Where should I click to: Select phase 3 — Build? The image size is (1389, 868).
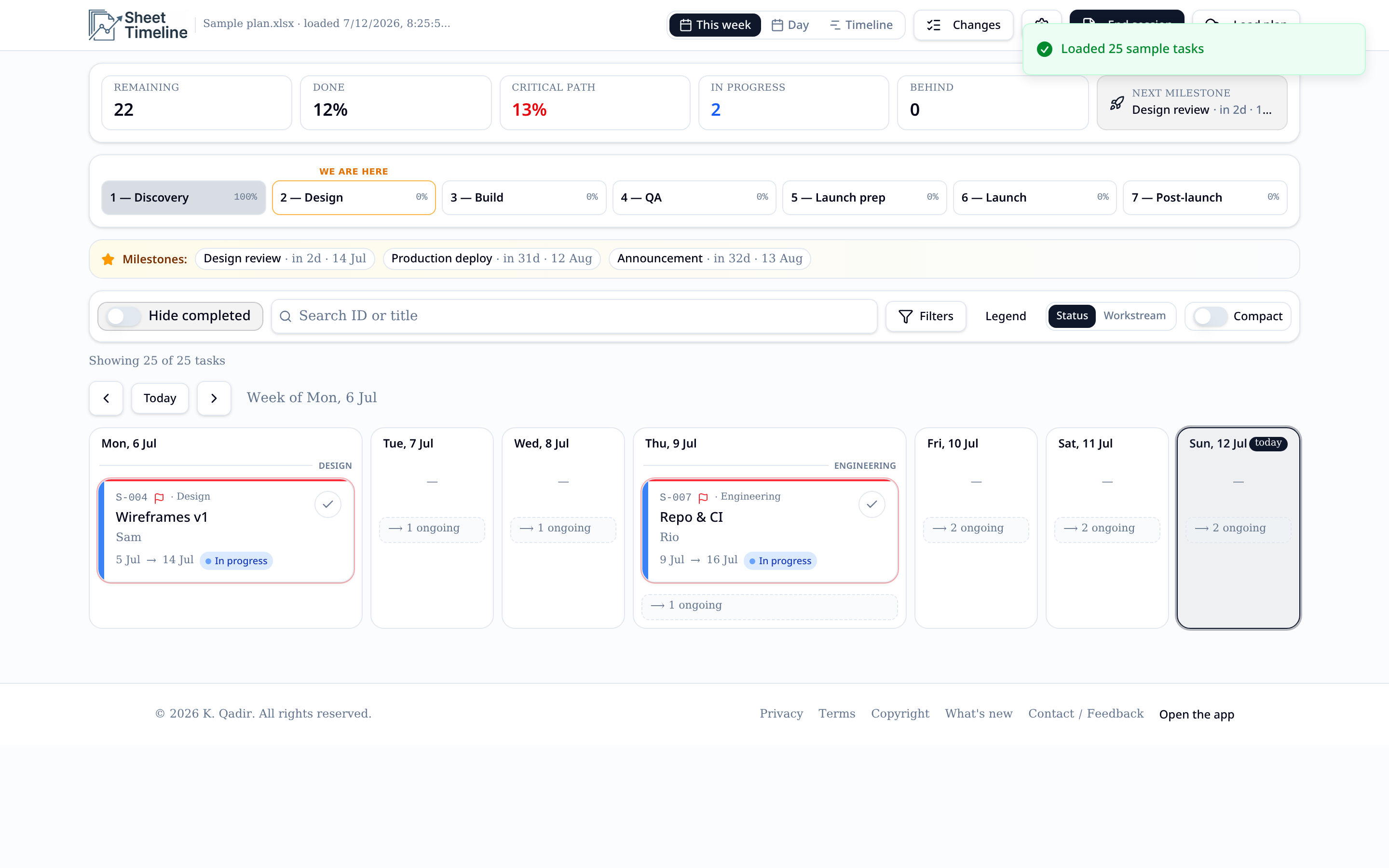524,198
